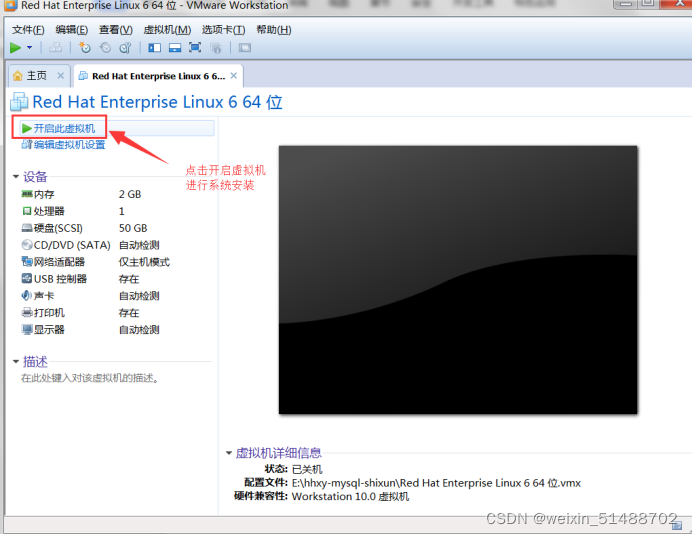Open the snapshot manager icon
692x535 pixels.
pyautogui.click(x=126, y=48)
